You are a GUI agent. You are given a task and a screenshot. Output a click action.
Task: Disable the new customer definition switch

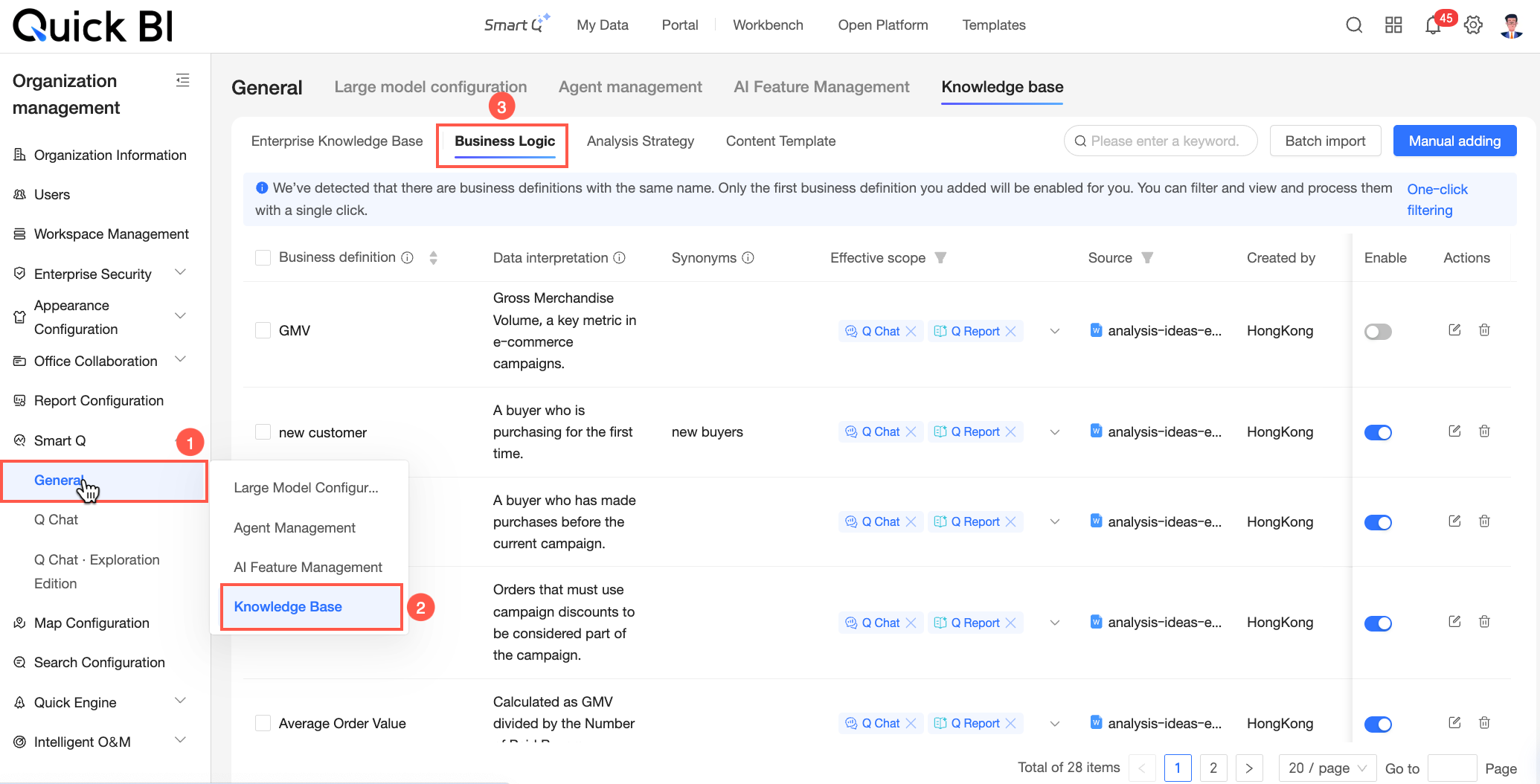tap(1378, 432)
